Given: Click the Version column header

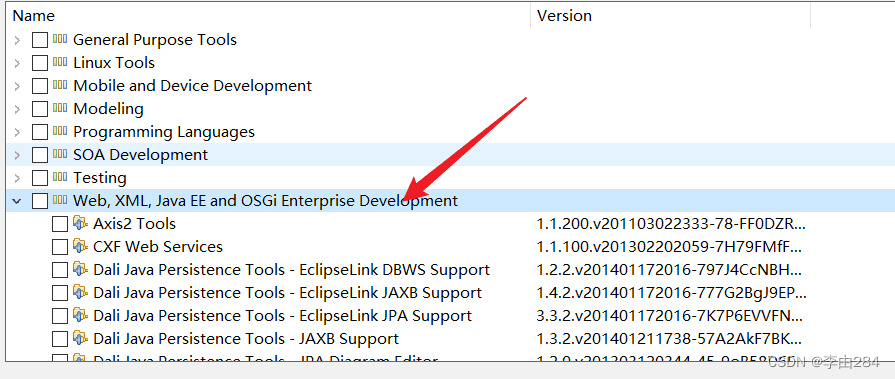Looking at the screenshot, I should 671,16.
